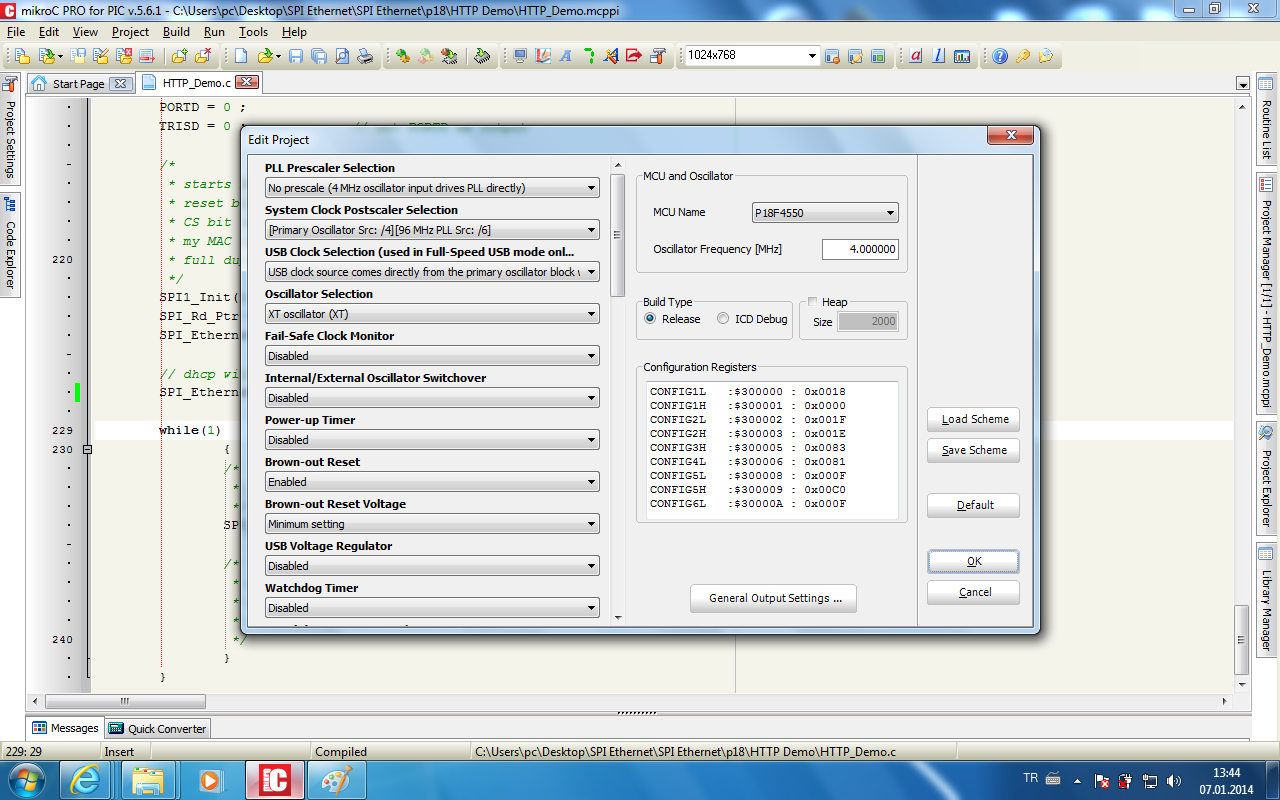Open Windows Explorer folder on taskbar
Viewport: 1280px width, 800px height.
coord(147,779)
